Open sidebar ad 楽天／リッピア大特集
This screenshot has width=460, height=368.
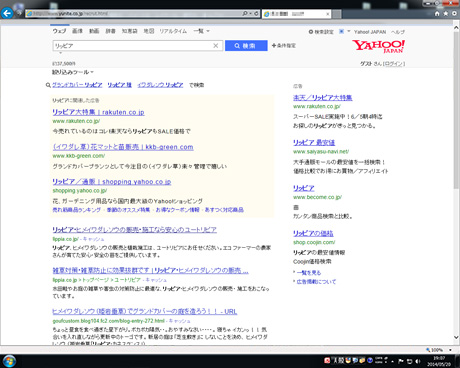click(x=323, y=97)
